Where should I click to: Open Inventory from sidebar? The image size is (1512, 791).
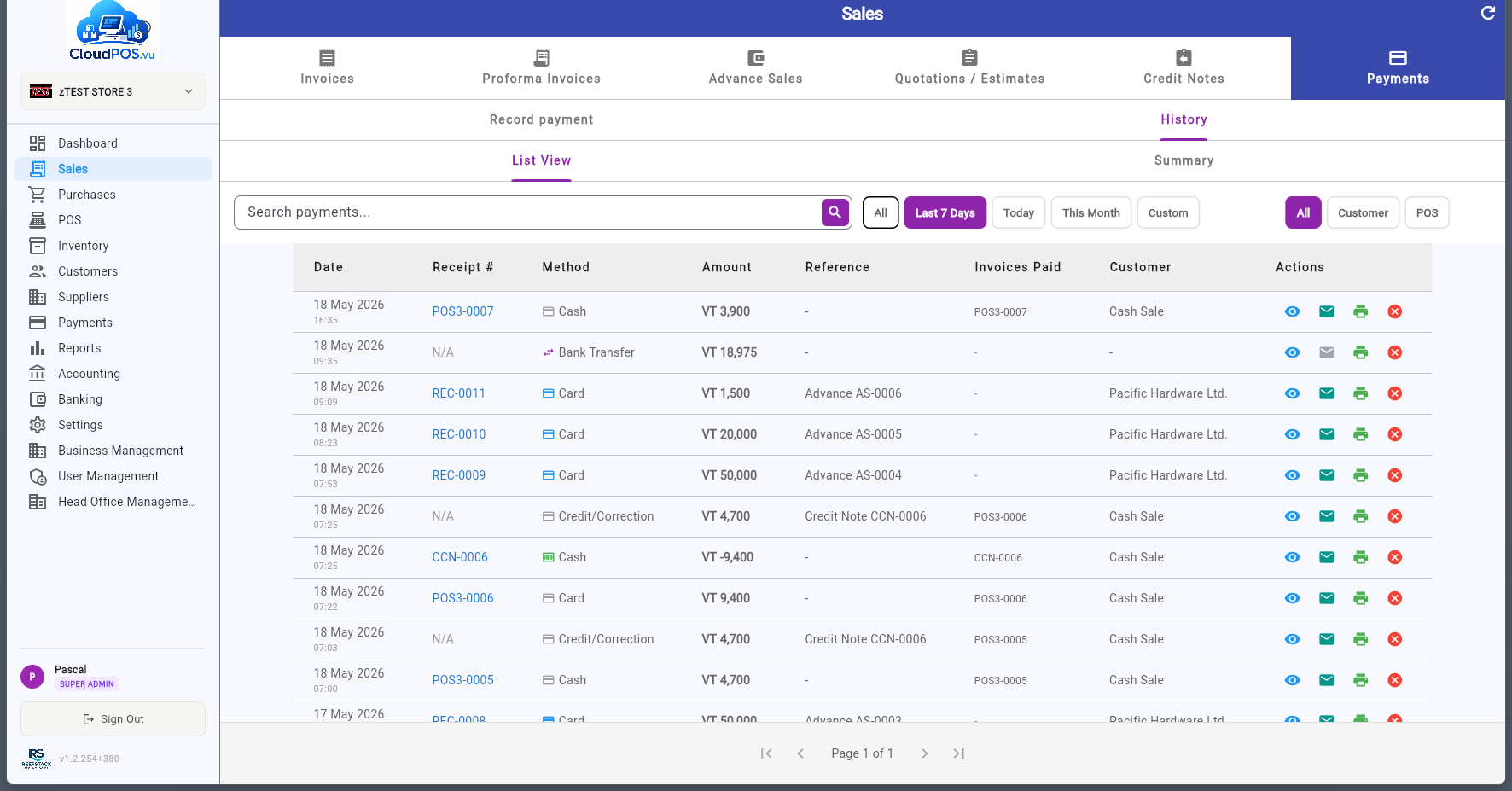coord(113,246)
